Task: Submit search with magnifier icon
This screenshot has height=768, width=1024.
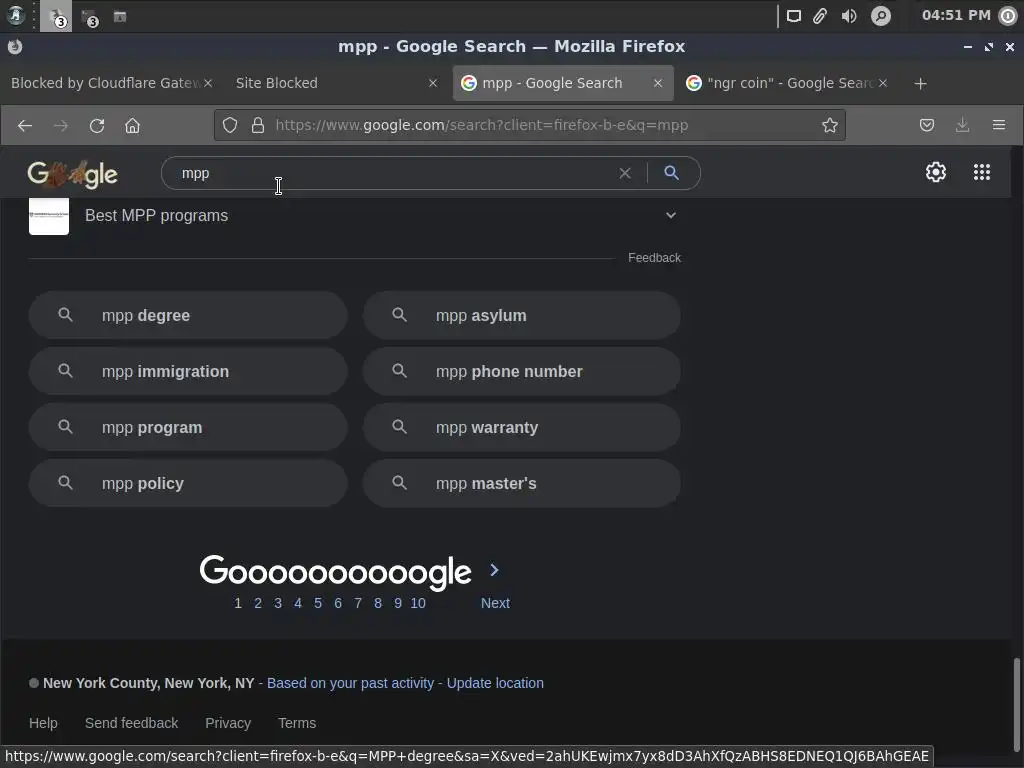Action: pos(671,172)
